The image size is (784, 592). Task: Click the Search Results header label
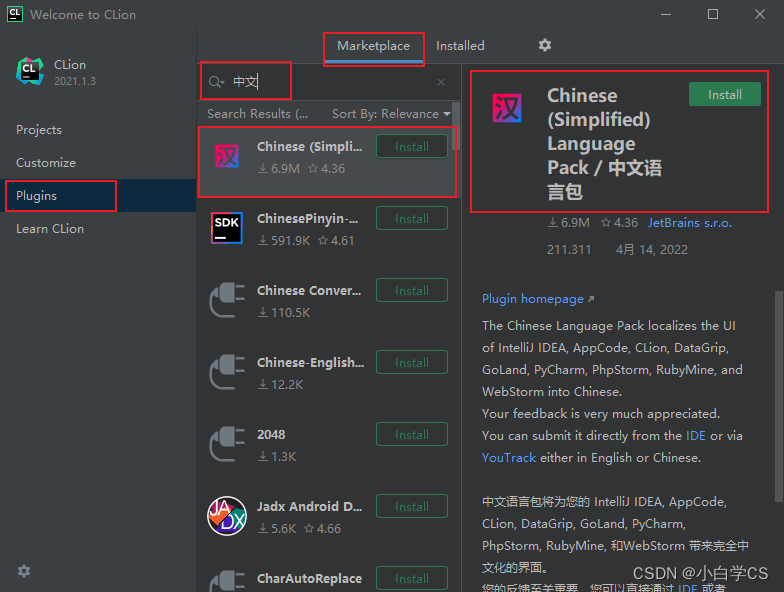(x=258, y=114)
